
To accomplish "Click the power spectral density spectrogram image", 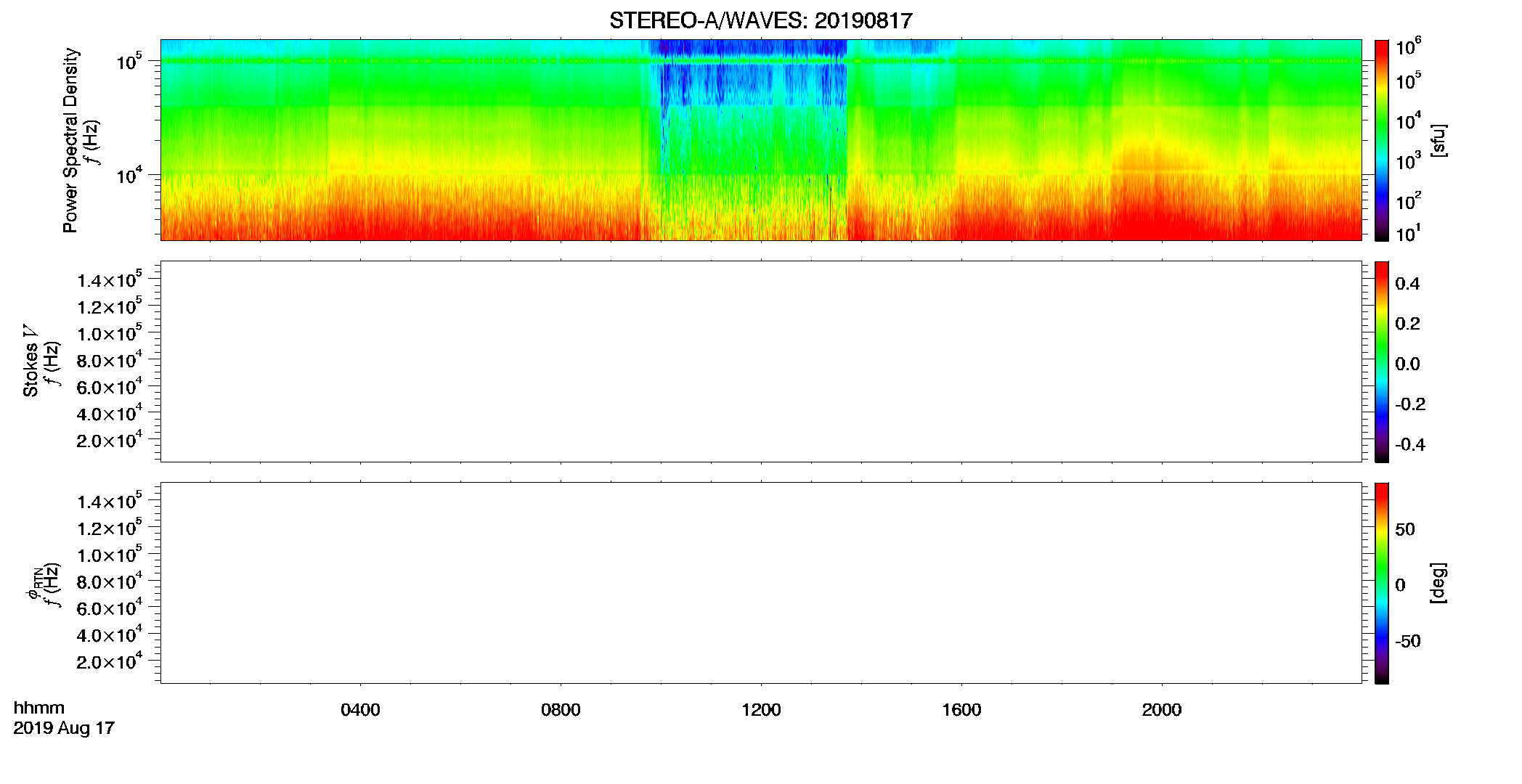I will tap(760, 140).
